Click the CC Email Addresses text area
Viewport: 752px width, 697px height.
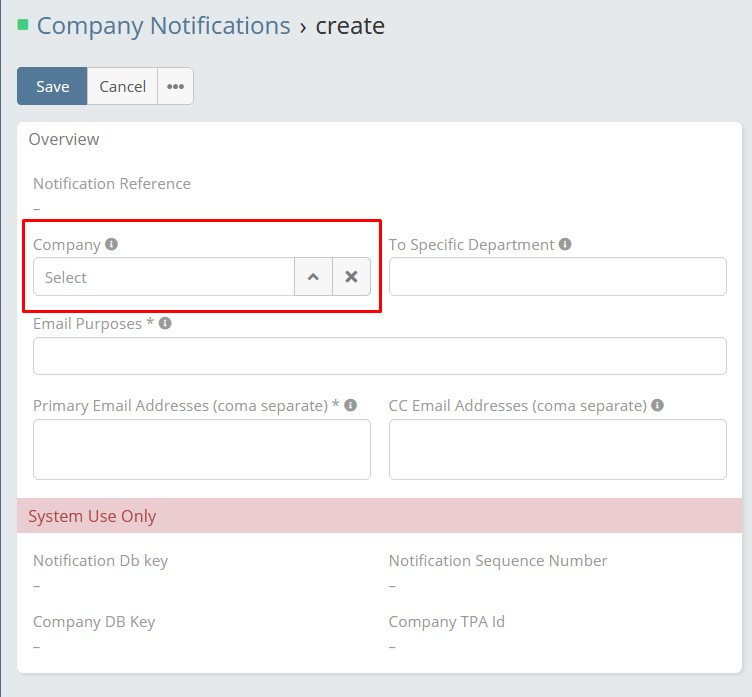tap(557, 449)
